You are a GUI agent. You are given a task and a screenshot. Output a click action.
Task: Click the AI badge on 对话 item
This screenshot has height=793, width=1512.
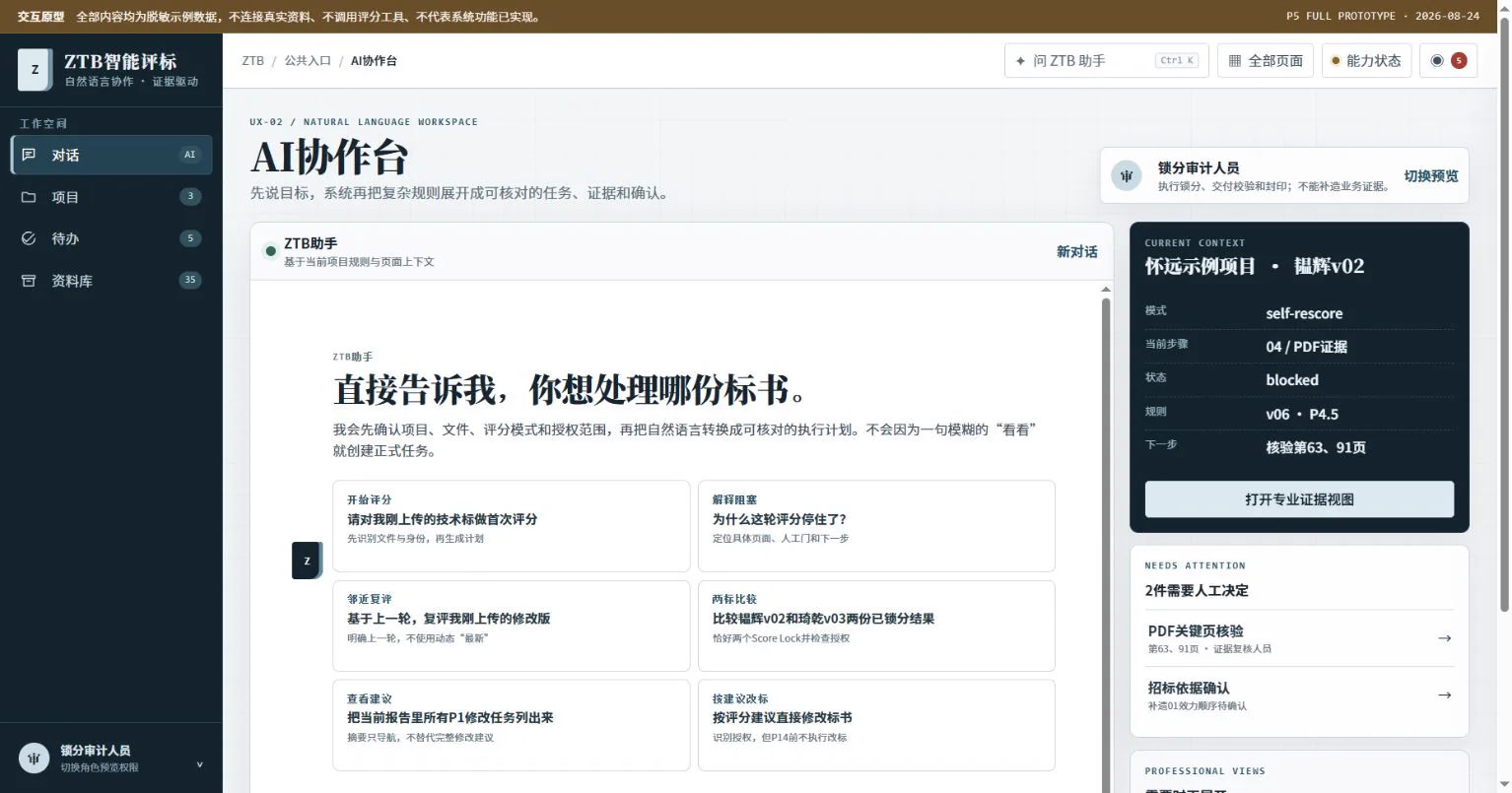coord(190,155)
